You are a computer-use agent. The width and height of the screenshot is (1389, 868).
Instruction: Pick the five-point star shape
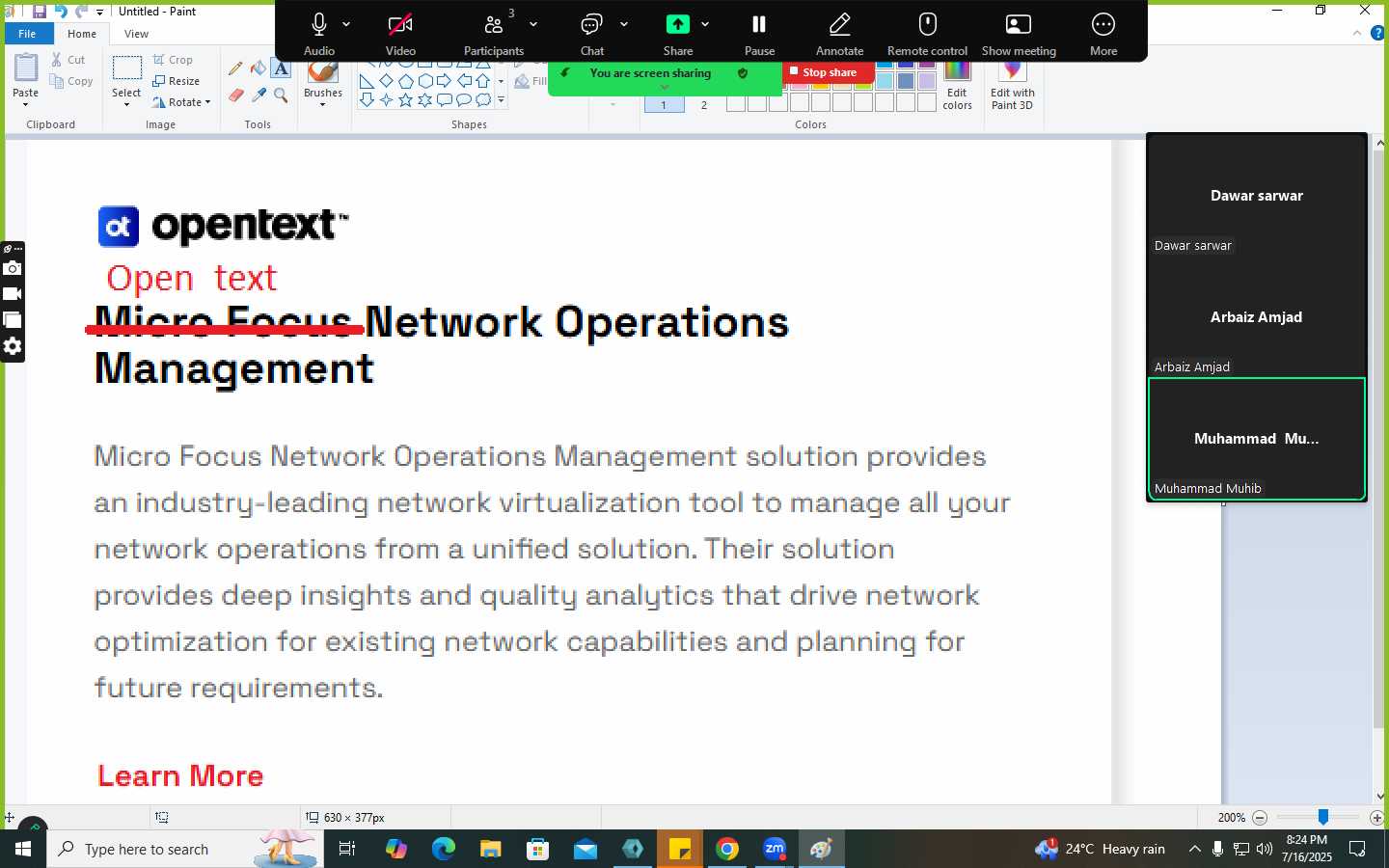pyautogui.click(x=405, y=99)
